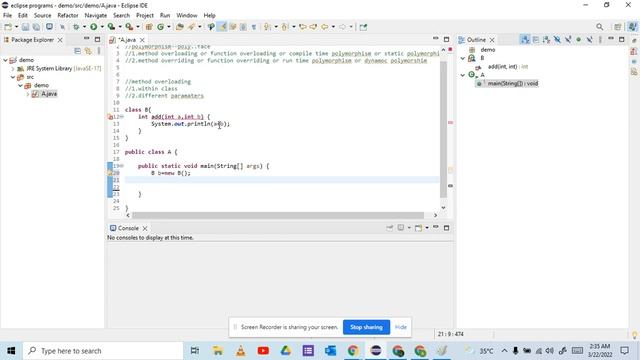
Task: Expand the JRE System Library node
Action: (x=13, y=69)
